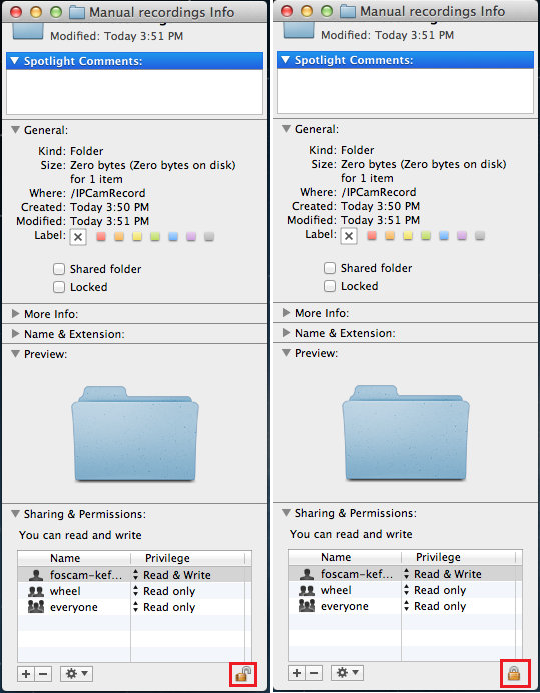Click the folder preview image in right window

406,433
